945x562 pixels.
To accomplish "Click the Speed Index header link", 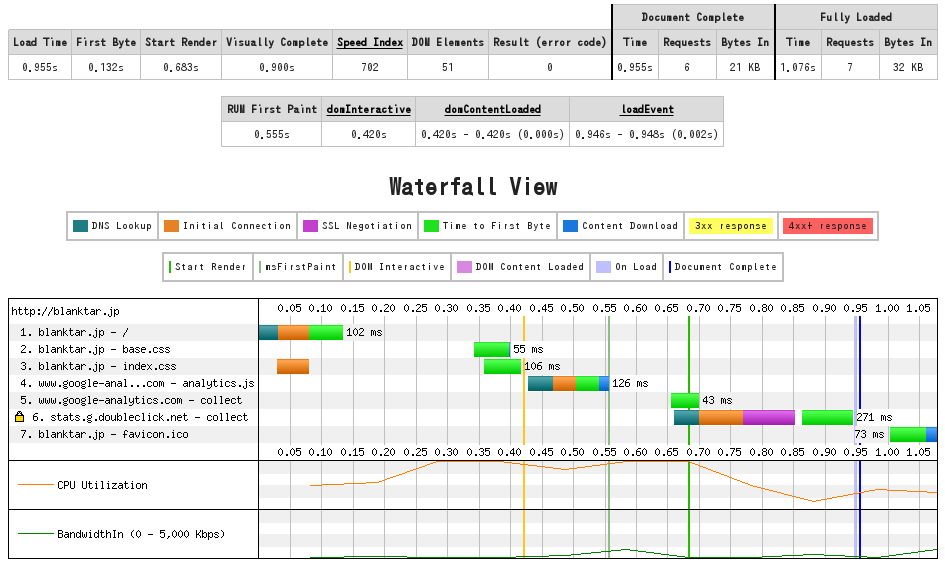I will [x=370, y=42].
